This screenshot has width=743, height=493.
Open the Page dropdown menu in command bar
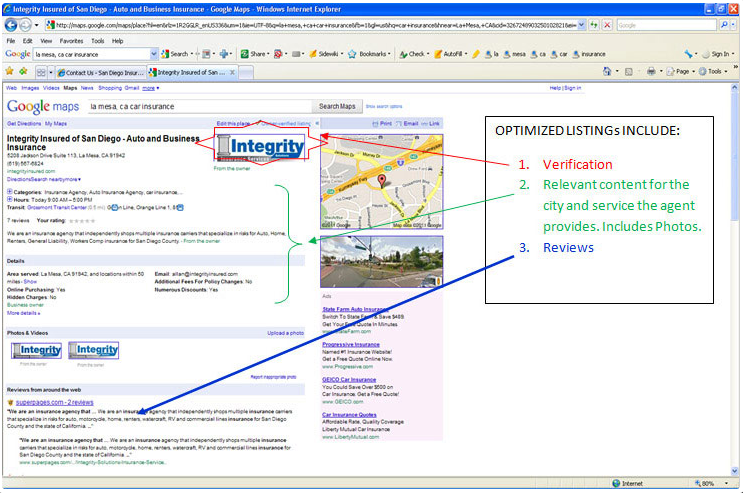(682, 72)
